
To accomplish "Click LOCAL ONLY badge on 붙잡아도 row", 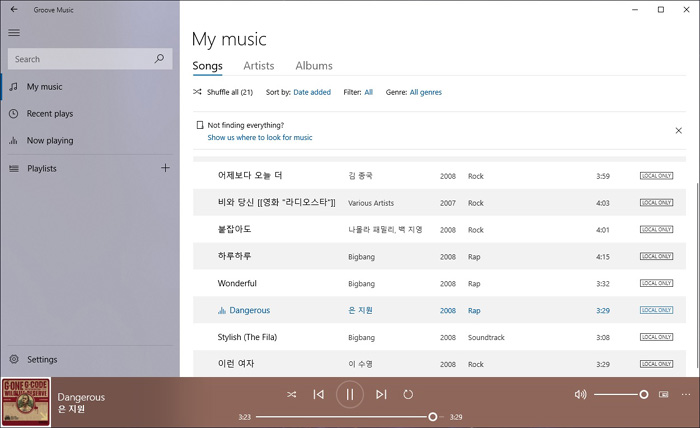I will tap(656, 229).
